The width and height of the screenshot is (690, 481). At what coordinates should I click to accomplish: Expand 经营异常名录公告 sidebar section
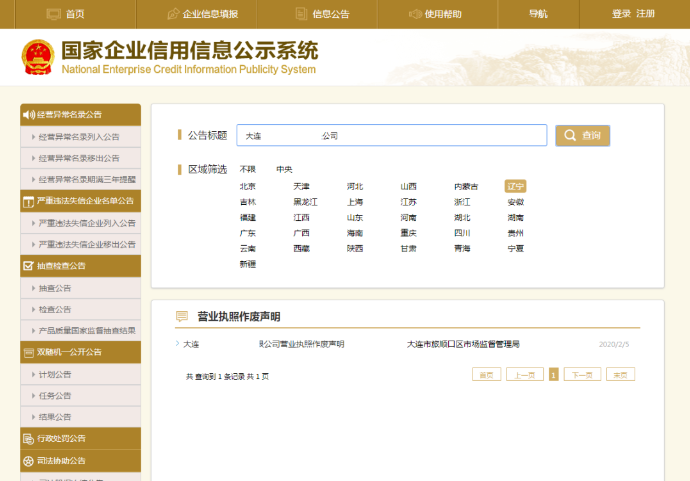[x=81, y=115]
